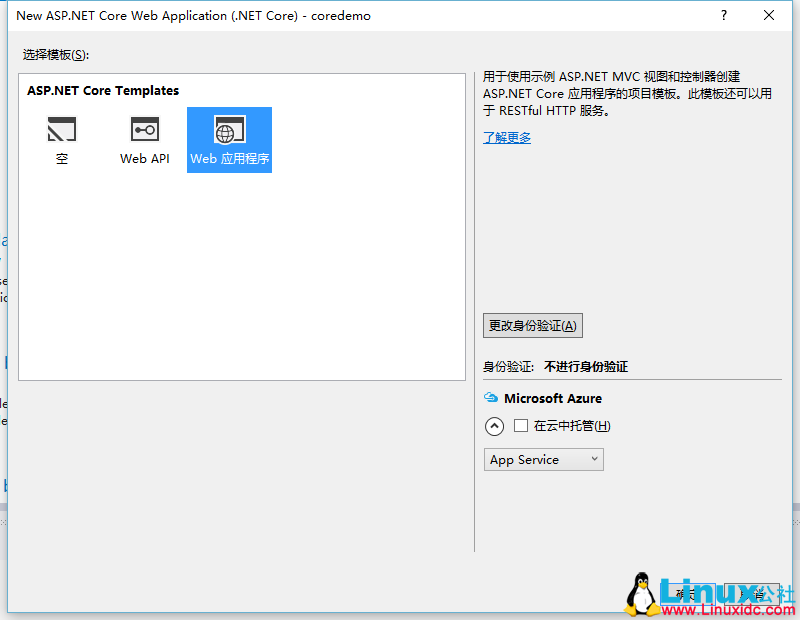Select the 空 (Empty) template icon
The height and width of the screenshot is (620, 800).
click(62, 140)
